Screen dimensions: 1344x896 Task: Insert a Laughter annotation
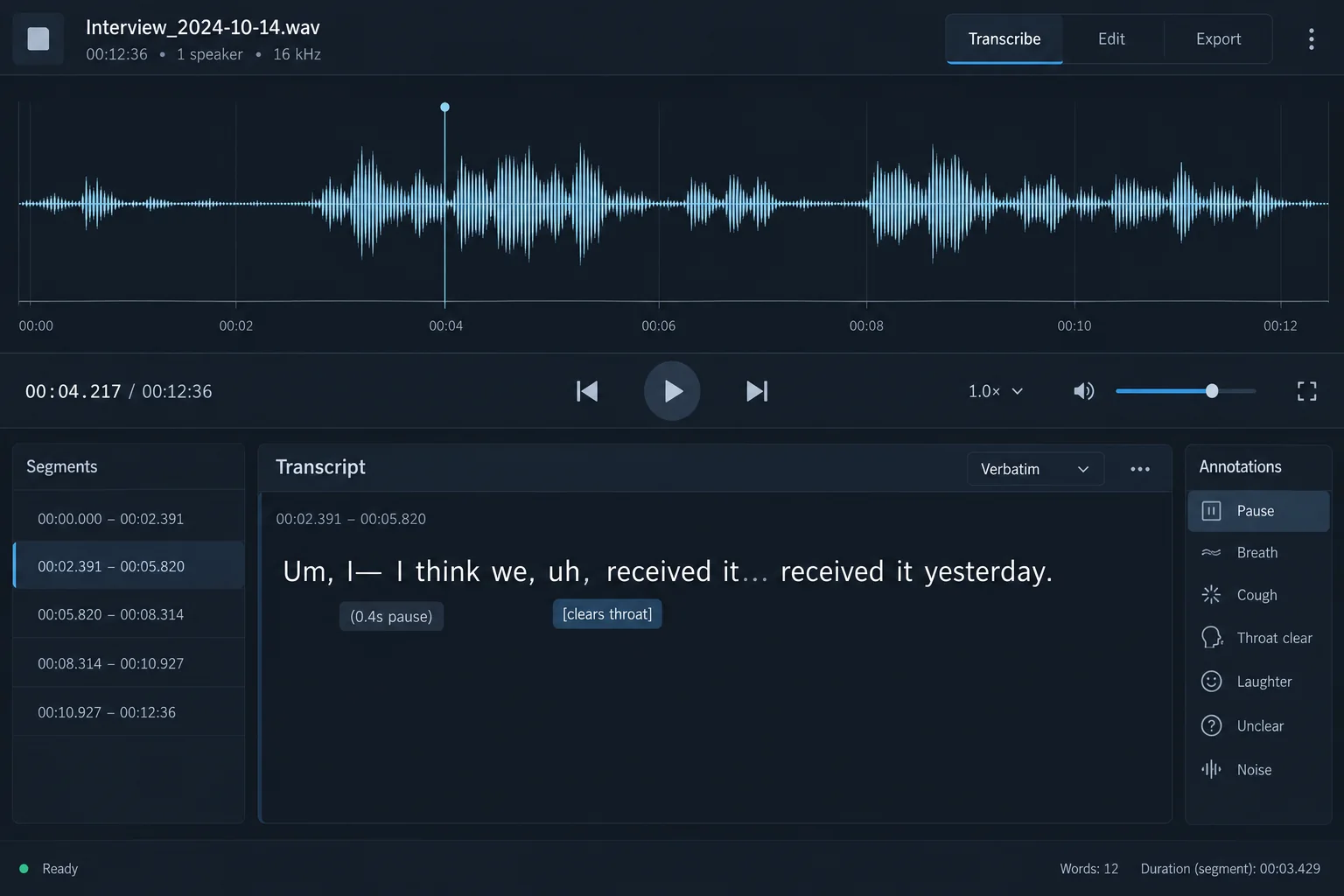(x=1258, y=682)
